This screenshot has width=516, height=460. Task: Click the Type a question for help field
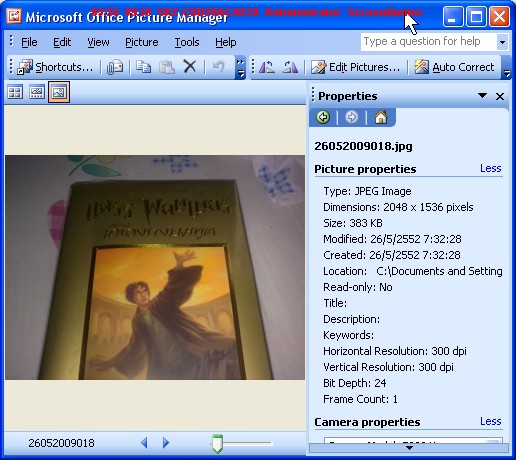[x=429, y=42]
